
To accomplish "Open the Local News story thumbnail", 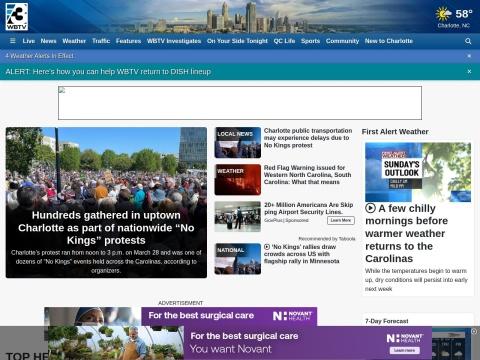I will (x=238, y=142).
